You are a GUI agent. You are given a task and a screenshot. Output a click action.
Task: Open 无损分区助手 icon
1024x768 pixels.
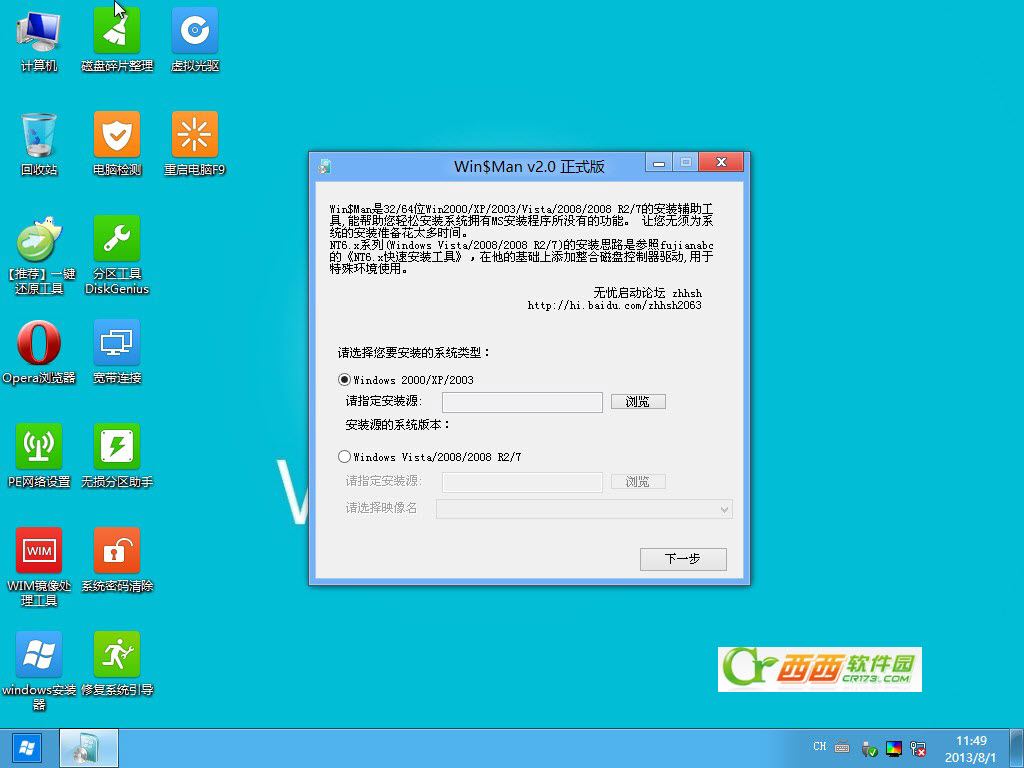pos(117,456)
